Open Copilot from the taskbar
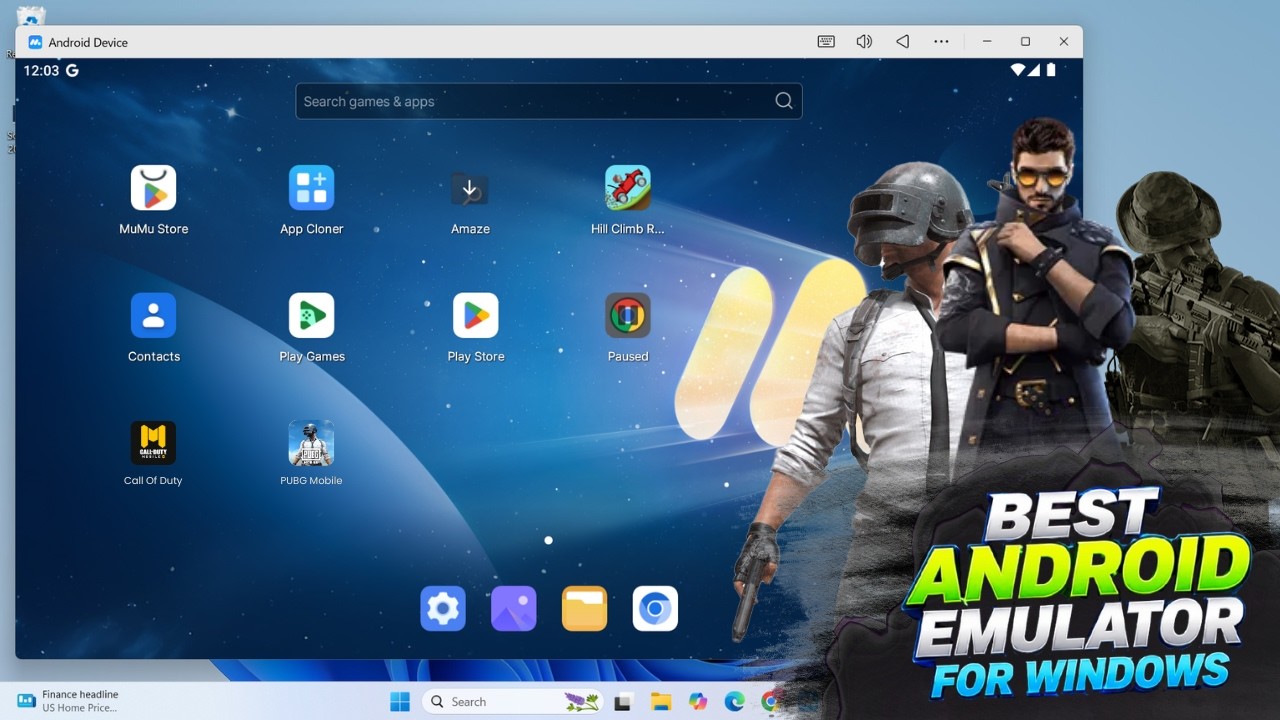Image resolution: width=1280 pixels, height=720 pixels. pyautogui.click(x=698, y=702)
